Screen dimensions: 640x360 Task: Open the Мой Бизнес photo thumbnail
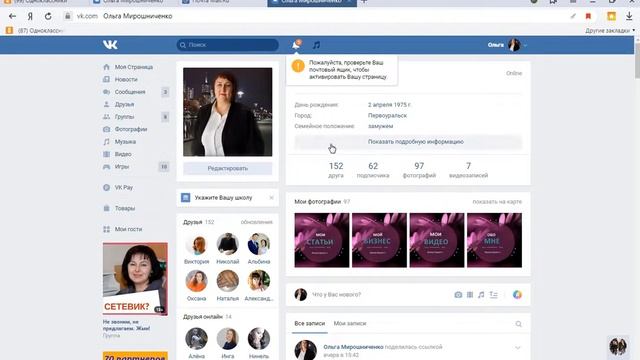pyautogui.click(x=379, y=240)
